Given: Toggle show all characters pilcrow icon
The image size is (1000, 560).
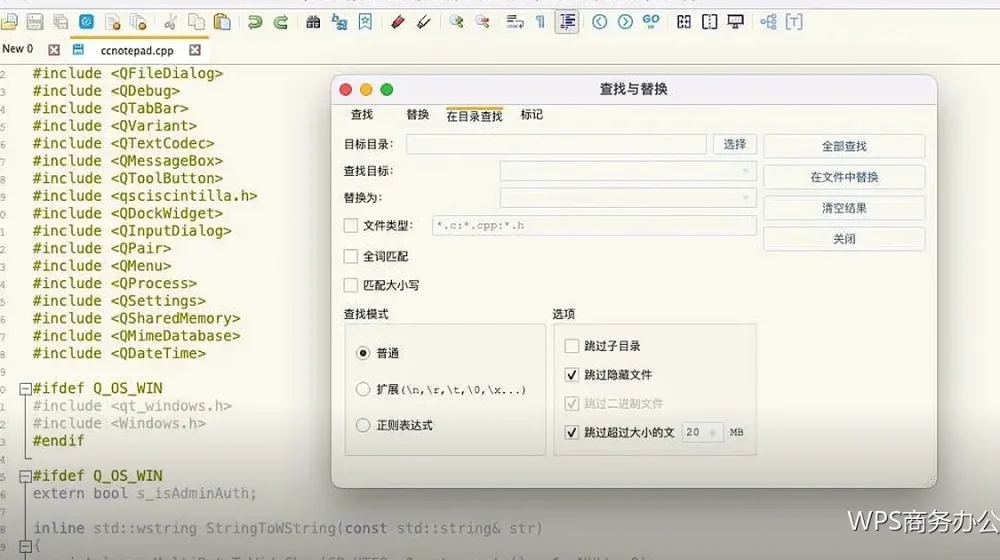Looking at the screenshot, I should click(x=540, y=22).
